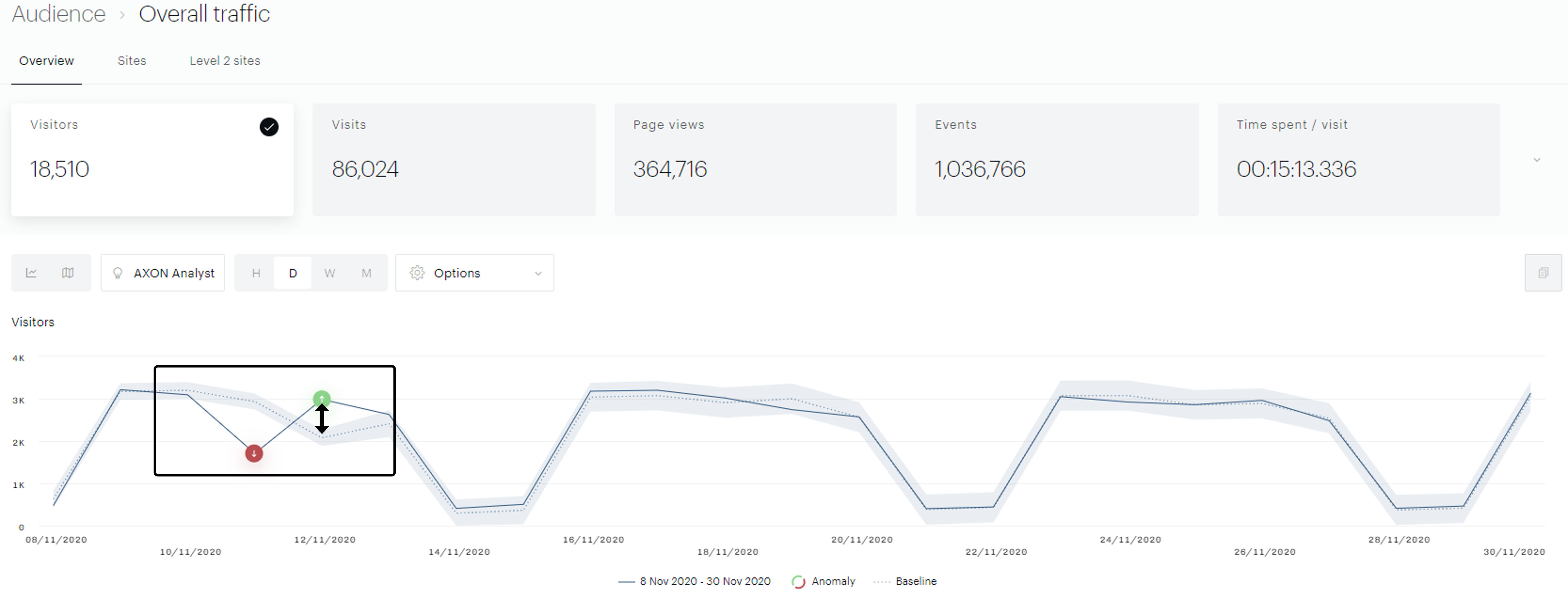This screenshot has height=615, width=1568.
Task: Click the red downward anomaly marker
Action: (254, 453)
